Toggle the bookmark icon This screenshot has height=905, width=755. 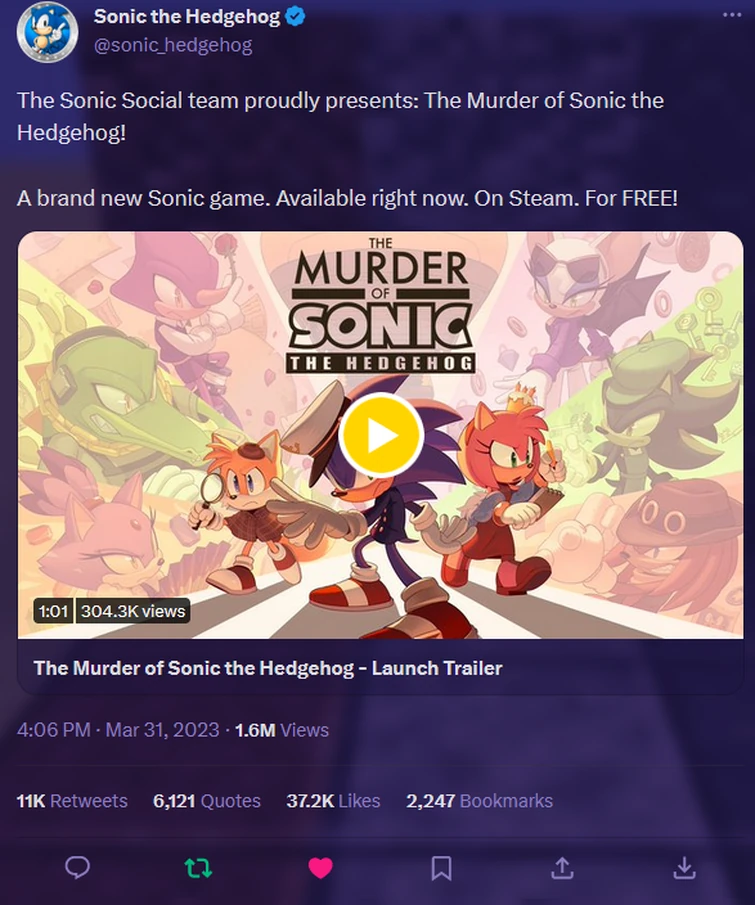click(441, 867)
